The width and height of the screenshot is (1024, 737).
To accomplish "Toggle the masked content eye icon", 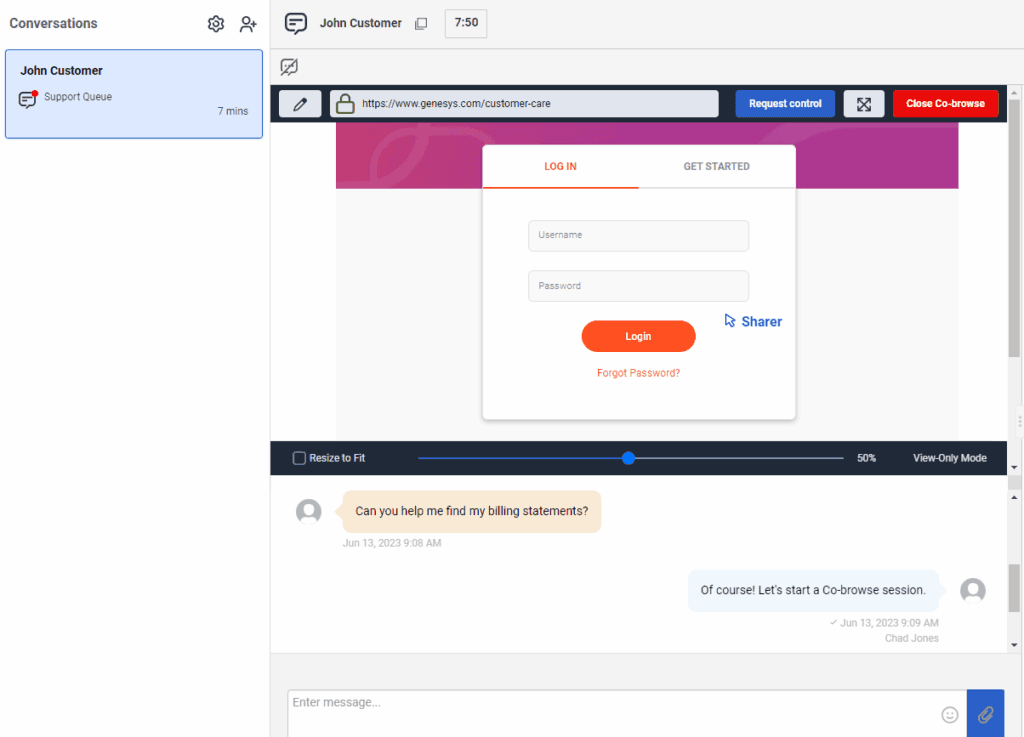I will point(289,67).
